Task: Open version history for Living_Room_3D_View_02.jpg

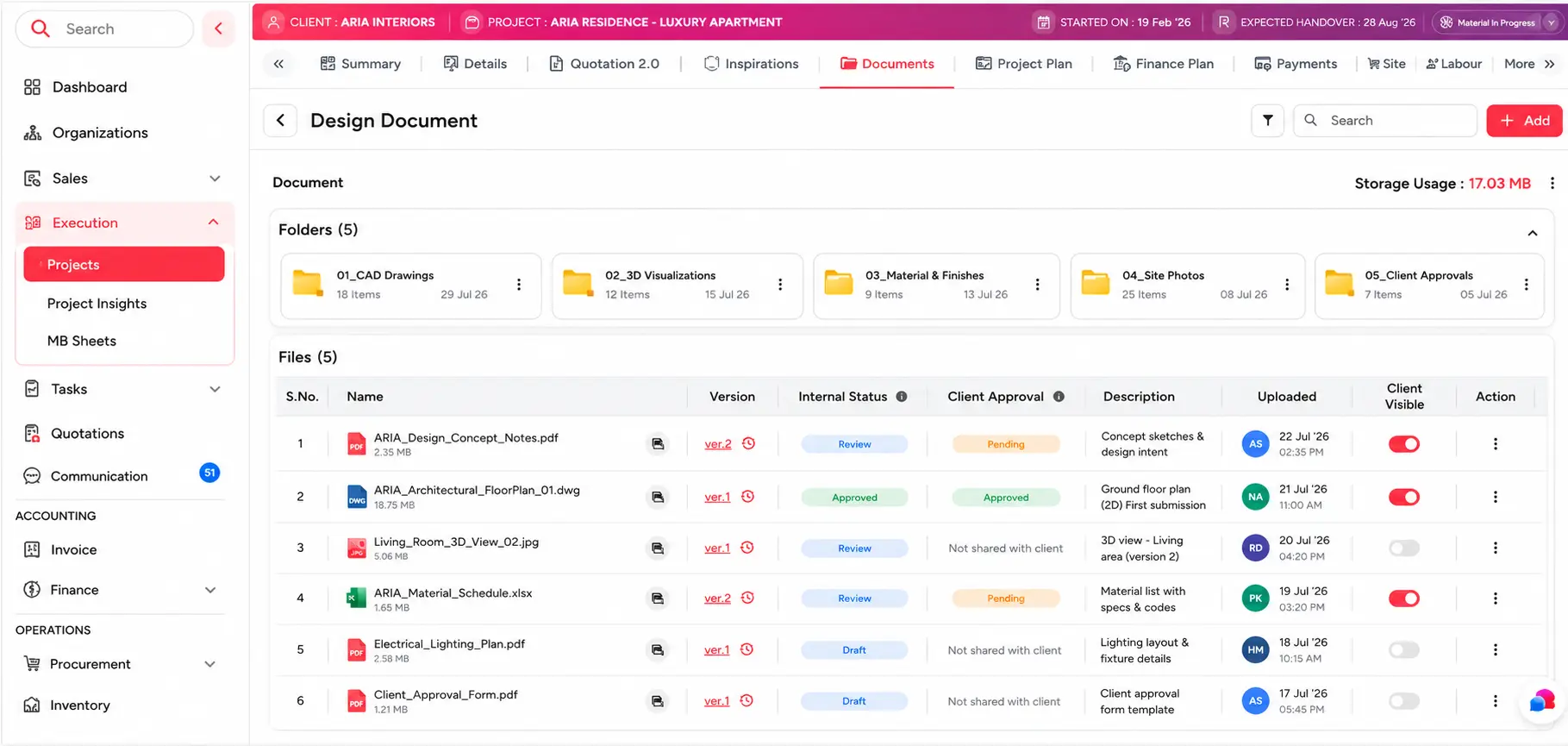Action: [747, 548]
